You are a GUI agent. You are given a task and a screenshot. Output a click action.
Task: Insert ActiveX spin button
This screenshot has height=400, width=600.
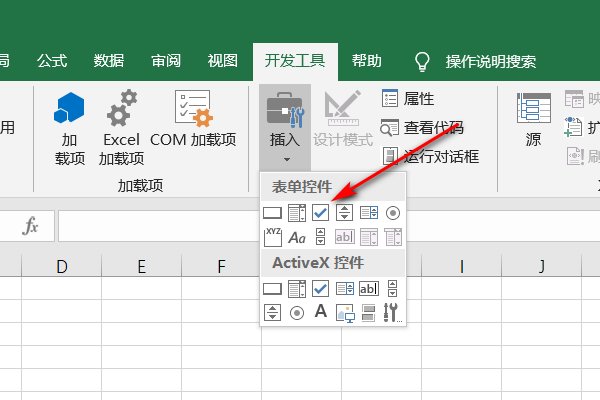pyautogui.click(x=272, y=313)
